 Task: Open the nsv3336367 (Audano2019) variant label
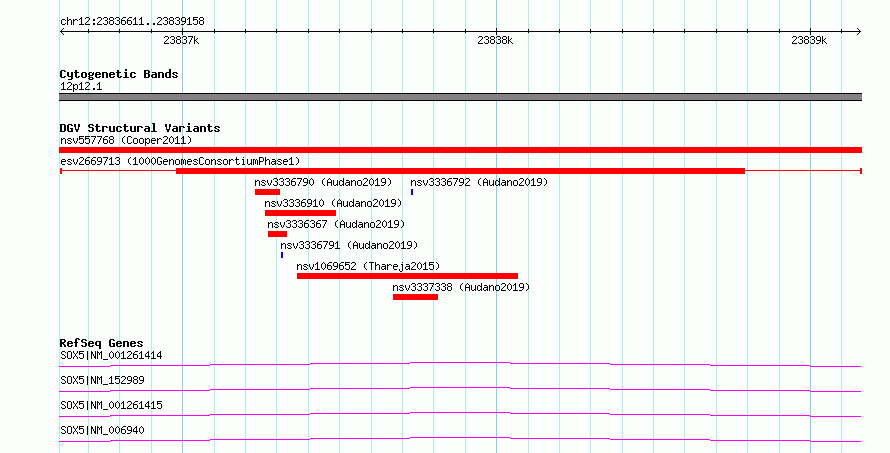click(x=336, y=224)
